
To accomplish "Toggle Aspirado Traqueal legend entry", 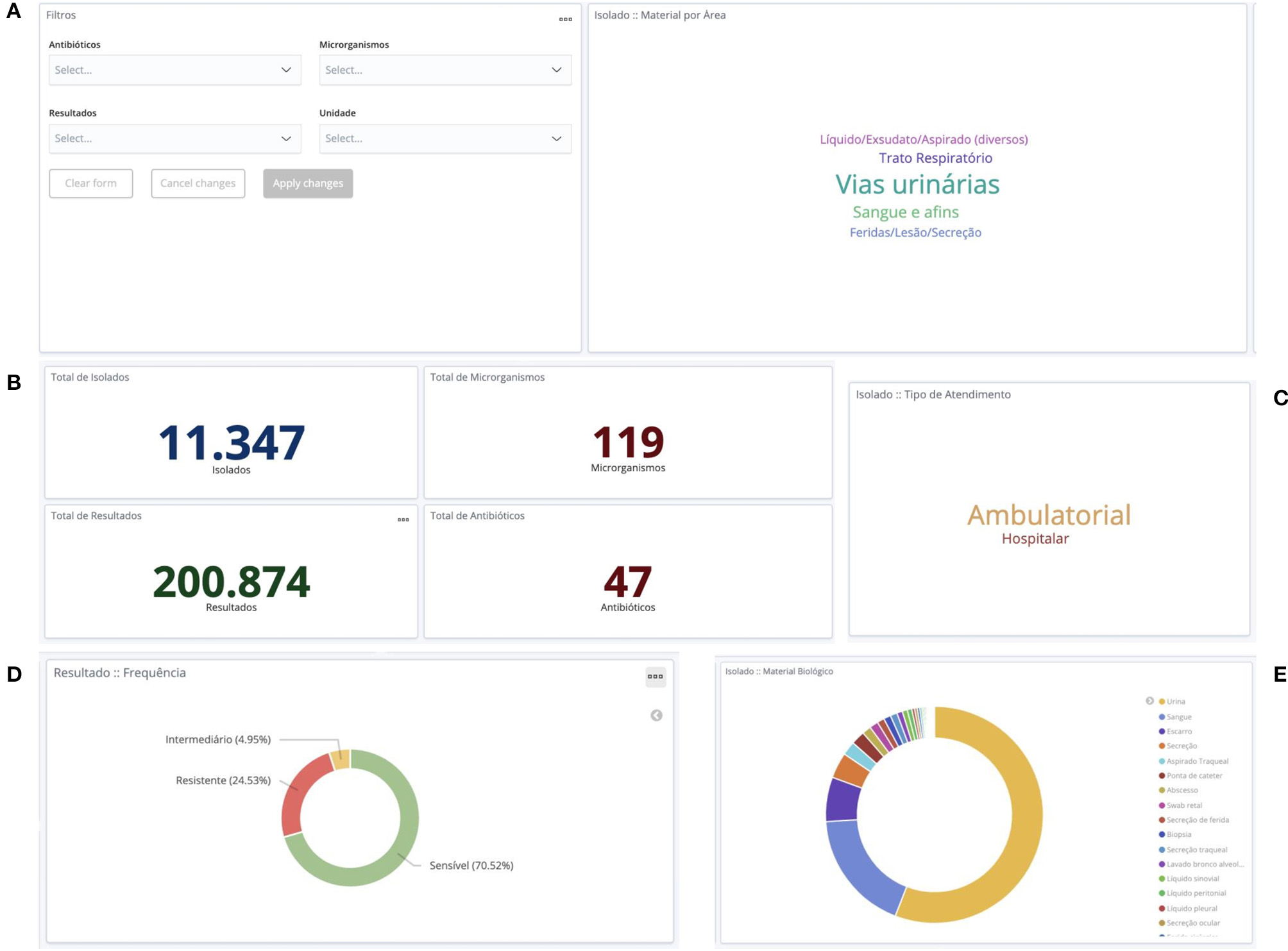I will [x=1196, y=761].
